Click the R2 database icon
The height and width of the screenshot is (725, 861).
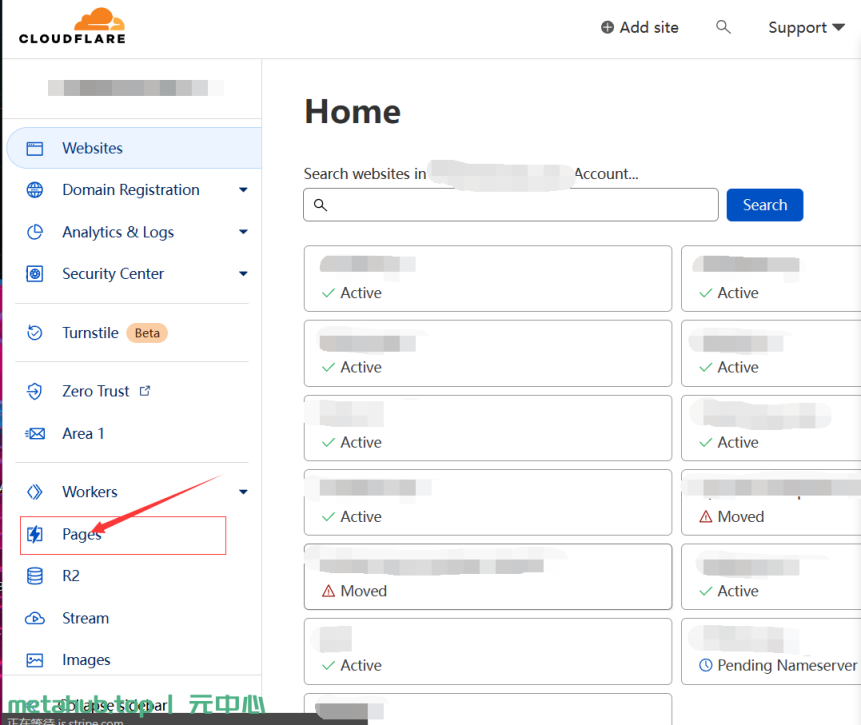click(35, 576)
